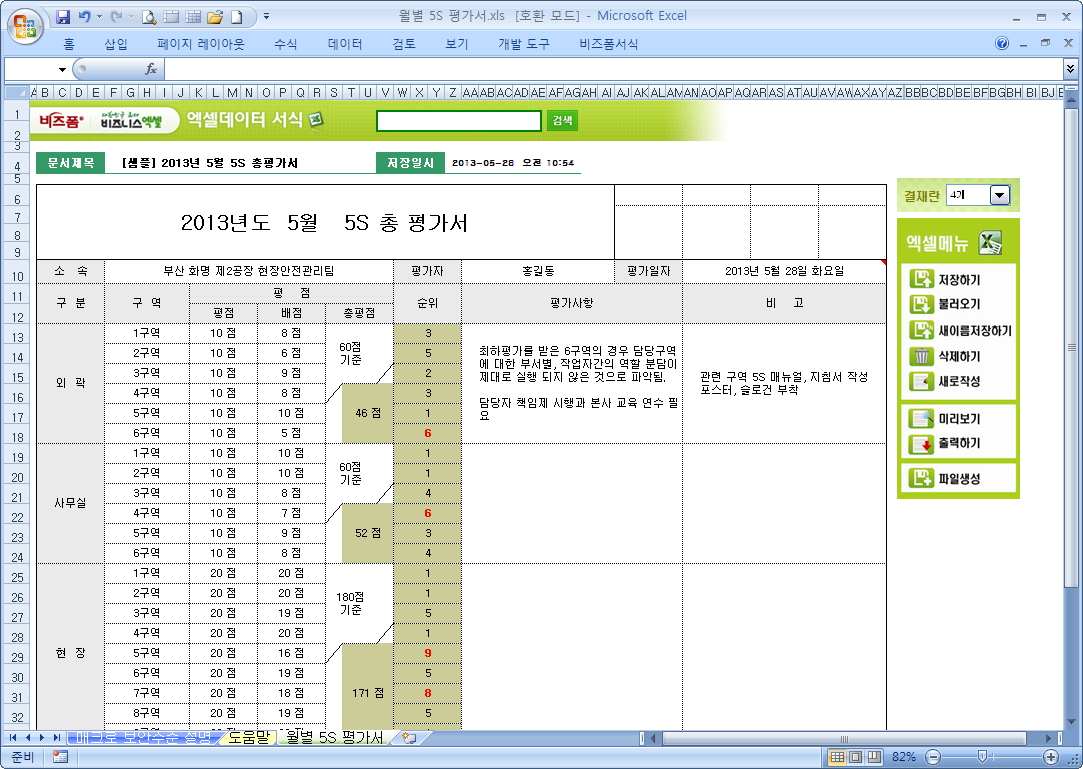Open the 페이지 레이아웃 ribbon tab
Viewport: 1083px width, 769px height.
tap(201, 44)
